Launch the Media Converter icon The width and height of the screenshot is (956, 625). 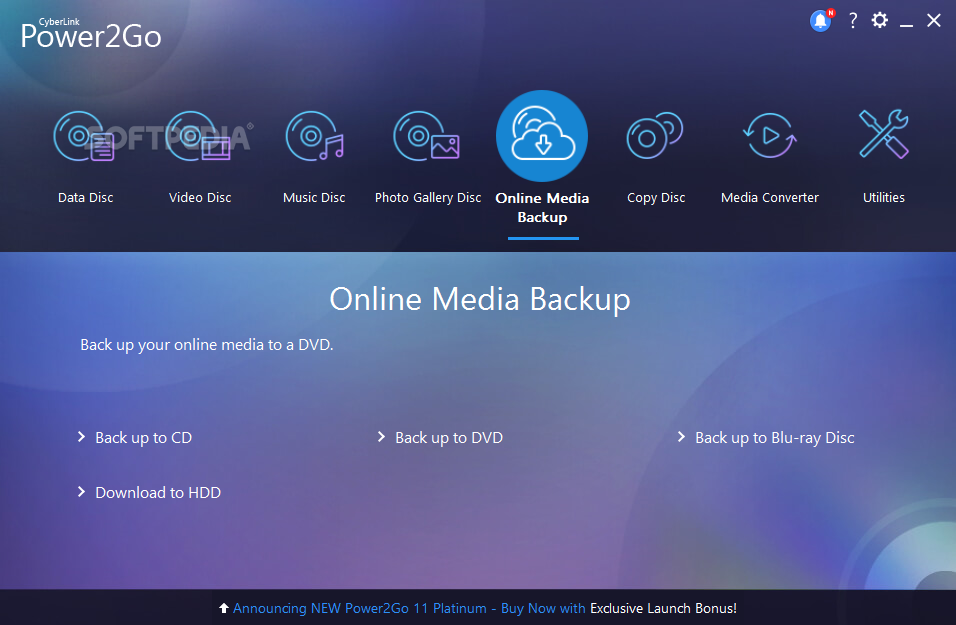tap(769, 136)
